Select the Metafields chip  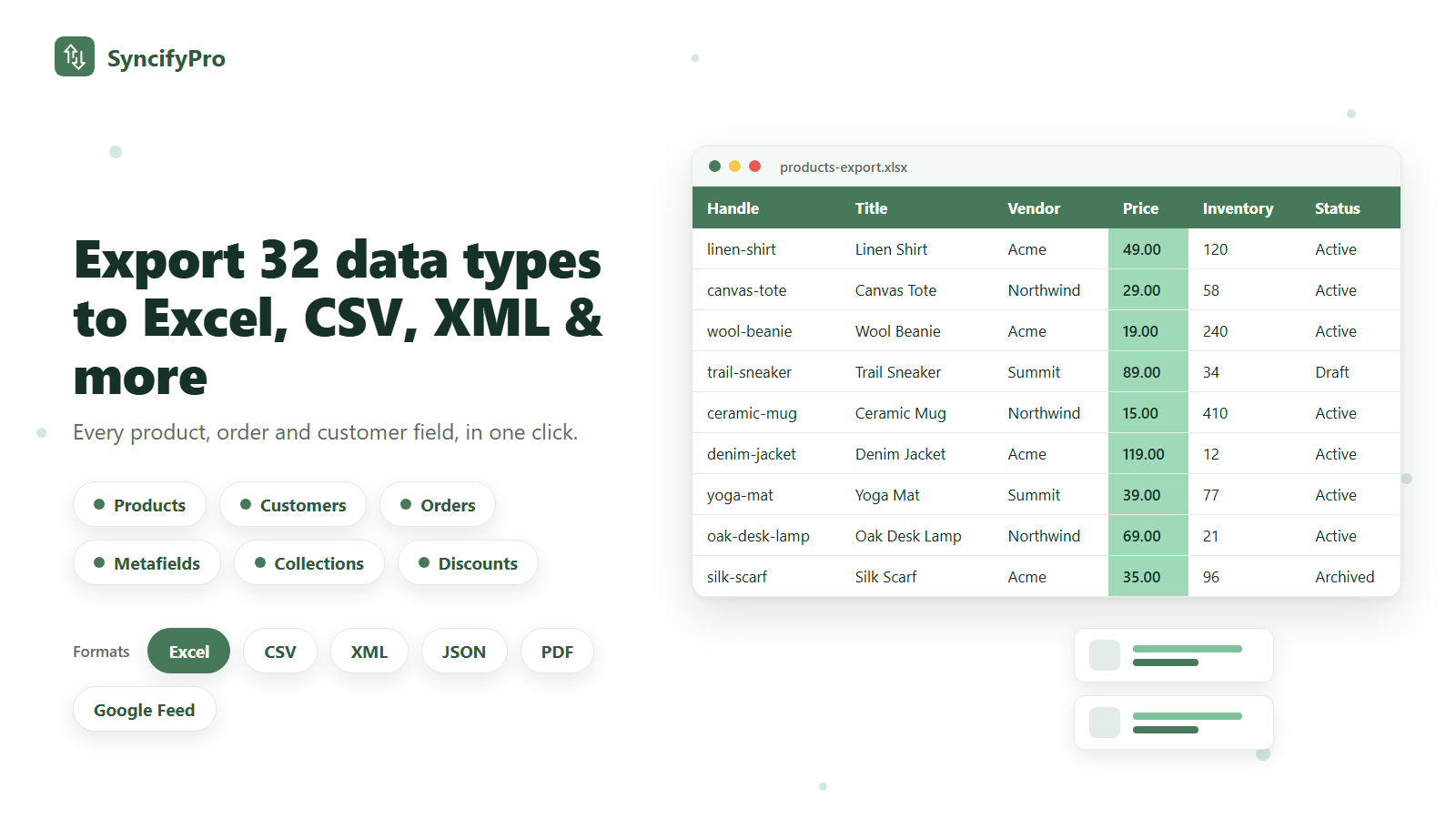point(147,562)
